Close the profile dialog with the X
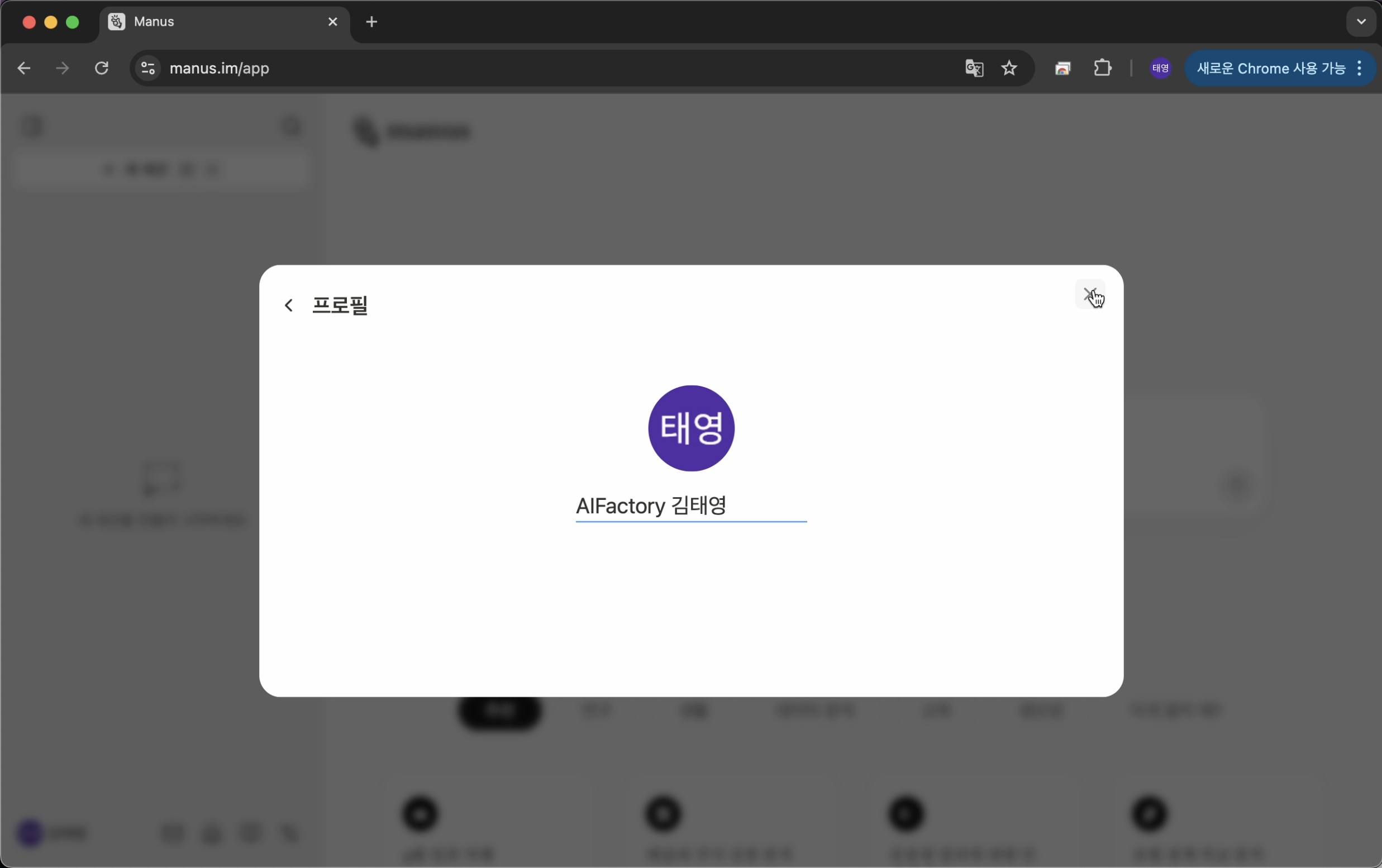This screenshot has width=1382, height=868. 1089,294
